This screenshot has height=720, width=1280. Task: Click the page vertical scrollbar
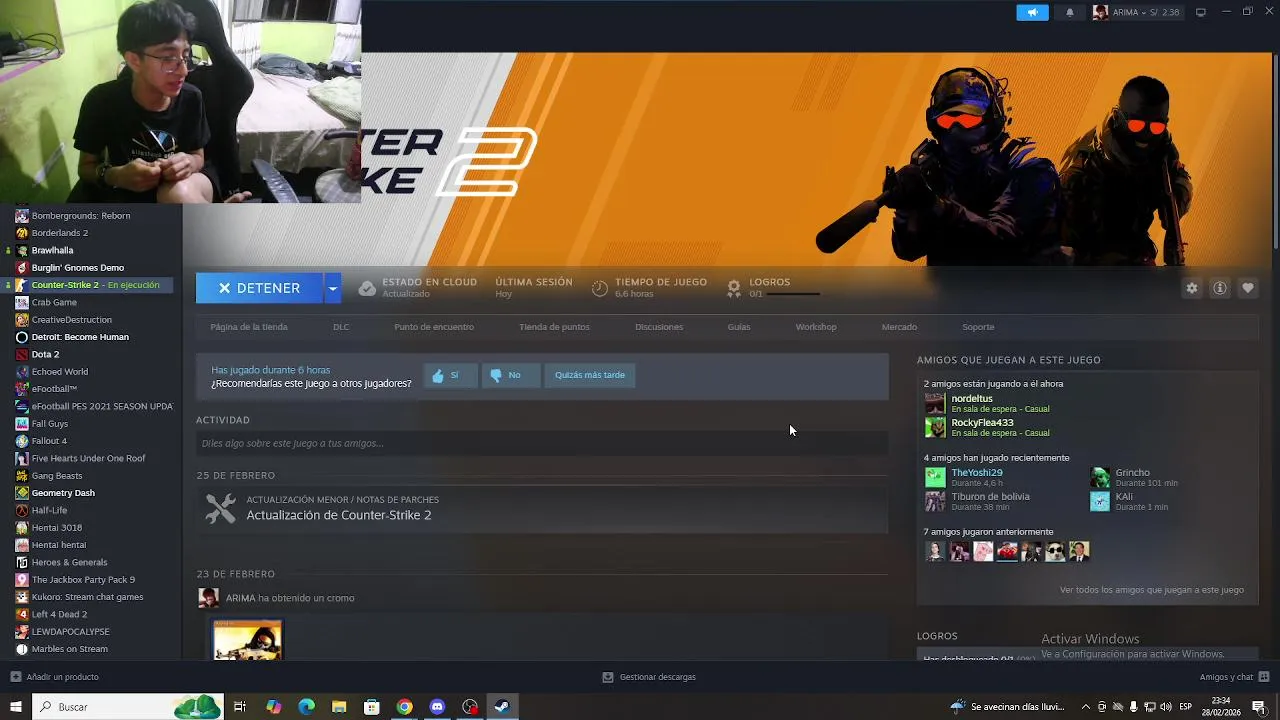click(x=1275, y=150)
